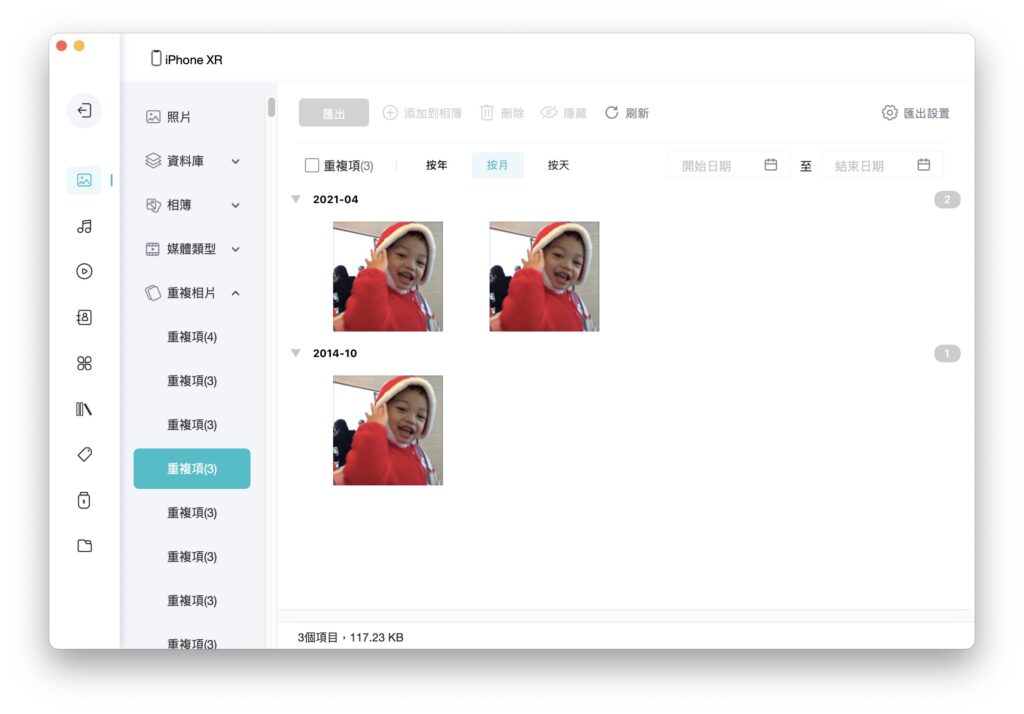Open end date calendar icon
This screenshot has width=1024, height=714.
pos(923,165)
